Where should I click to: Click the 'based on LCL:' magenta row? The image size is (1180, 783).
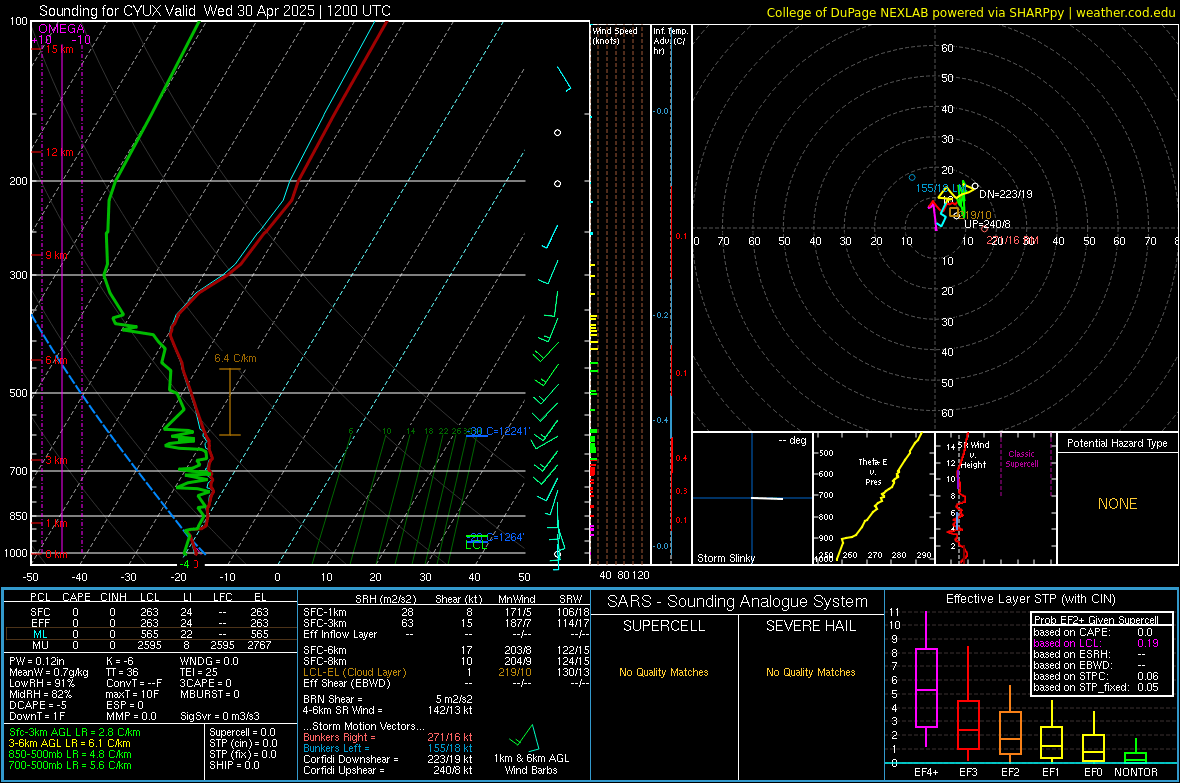click(x=1096, y=643)
